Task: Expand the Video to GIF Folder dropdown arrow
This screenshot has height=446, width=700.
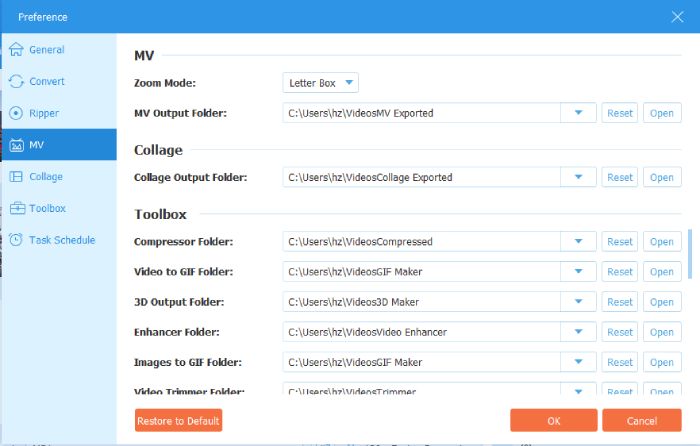Action: [578, 271]
